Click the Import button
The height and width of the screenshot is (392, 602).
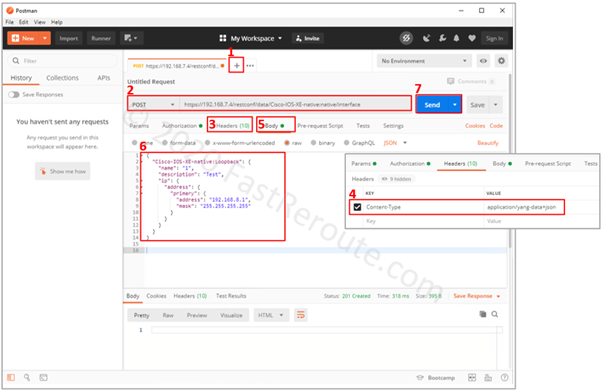[x=69, y=38]
